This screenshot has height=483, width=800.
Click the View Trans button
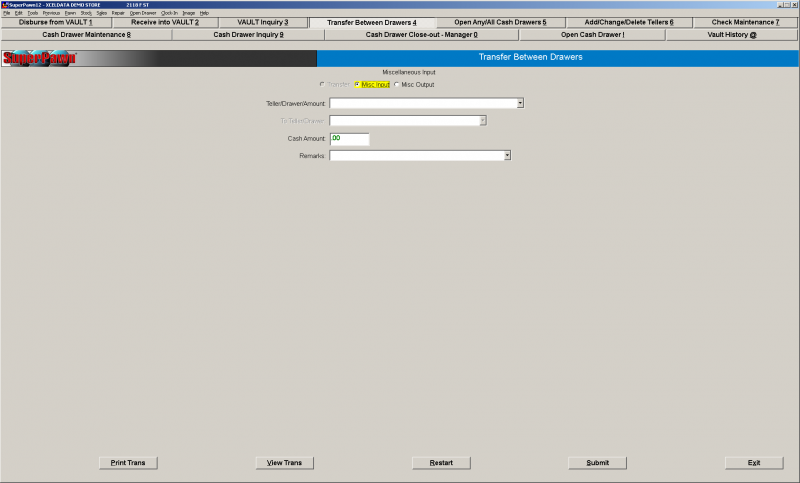click(x=285, y=463)
